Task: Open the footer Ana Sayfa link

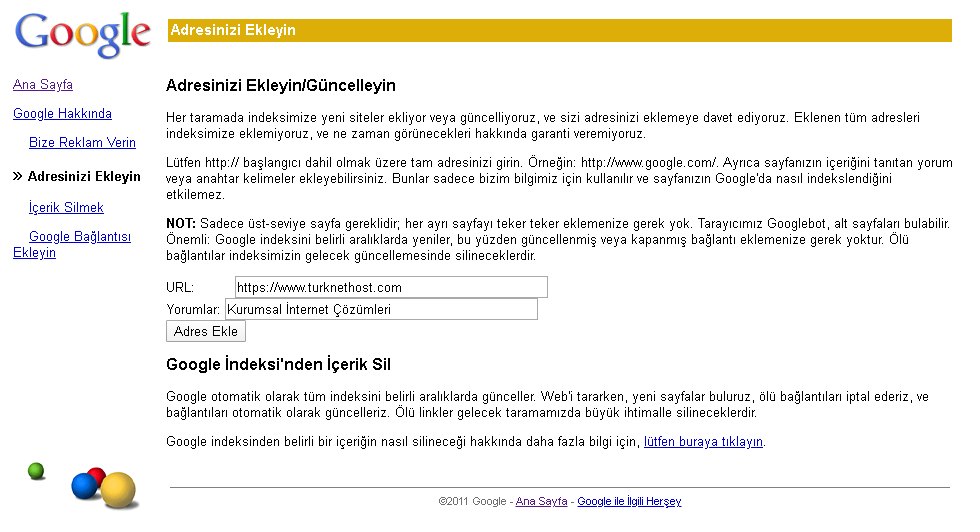Action: (x=541, y=501)
